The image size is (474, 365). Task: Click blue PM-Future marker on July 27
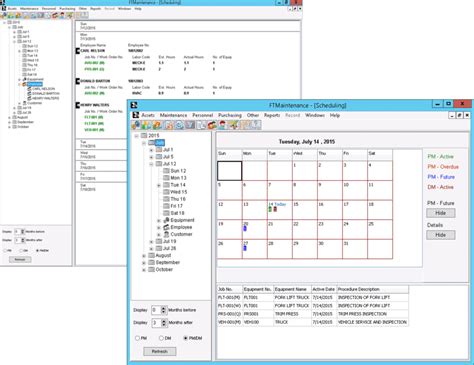coord(245,248)
